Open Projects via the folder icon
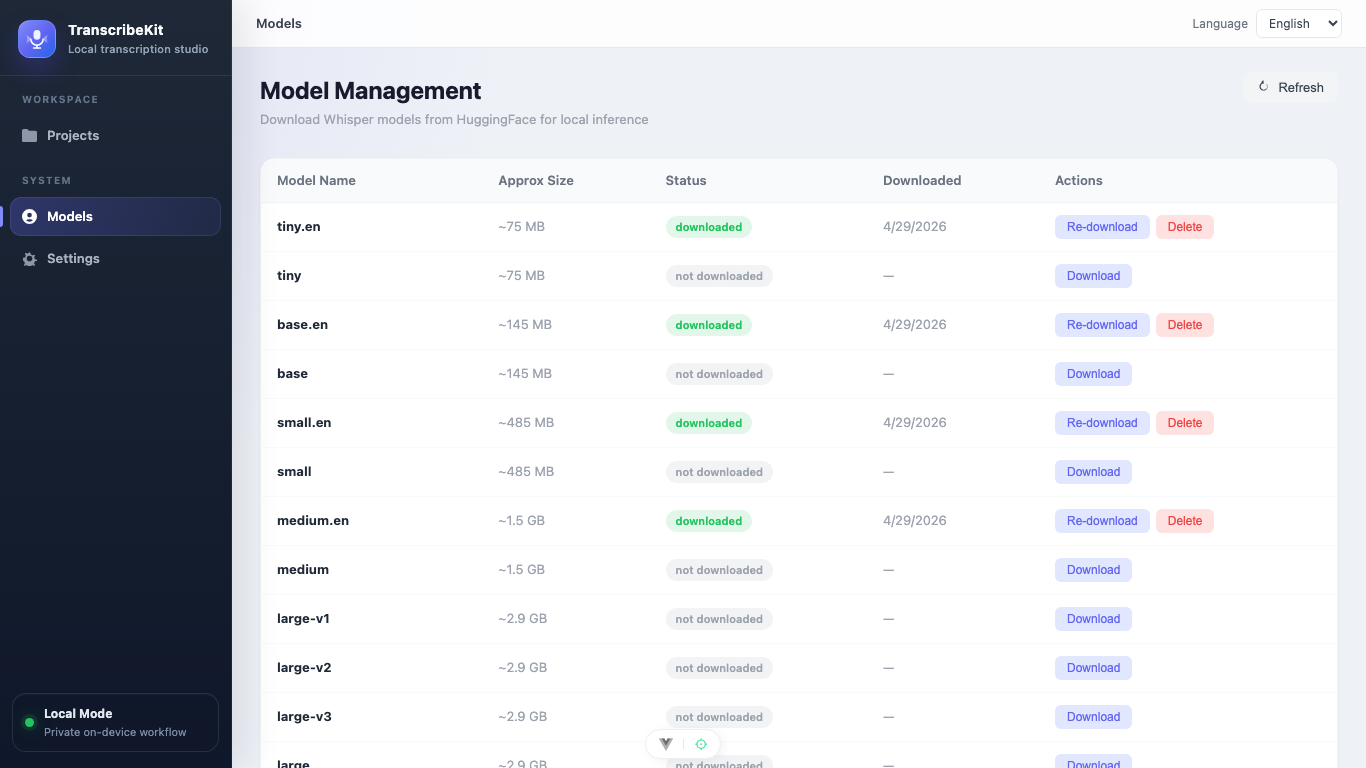Image resolution: width=1366 pixels, height=768 pixels. 30,136
